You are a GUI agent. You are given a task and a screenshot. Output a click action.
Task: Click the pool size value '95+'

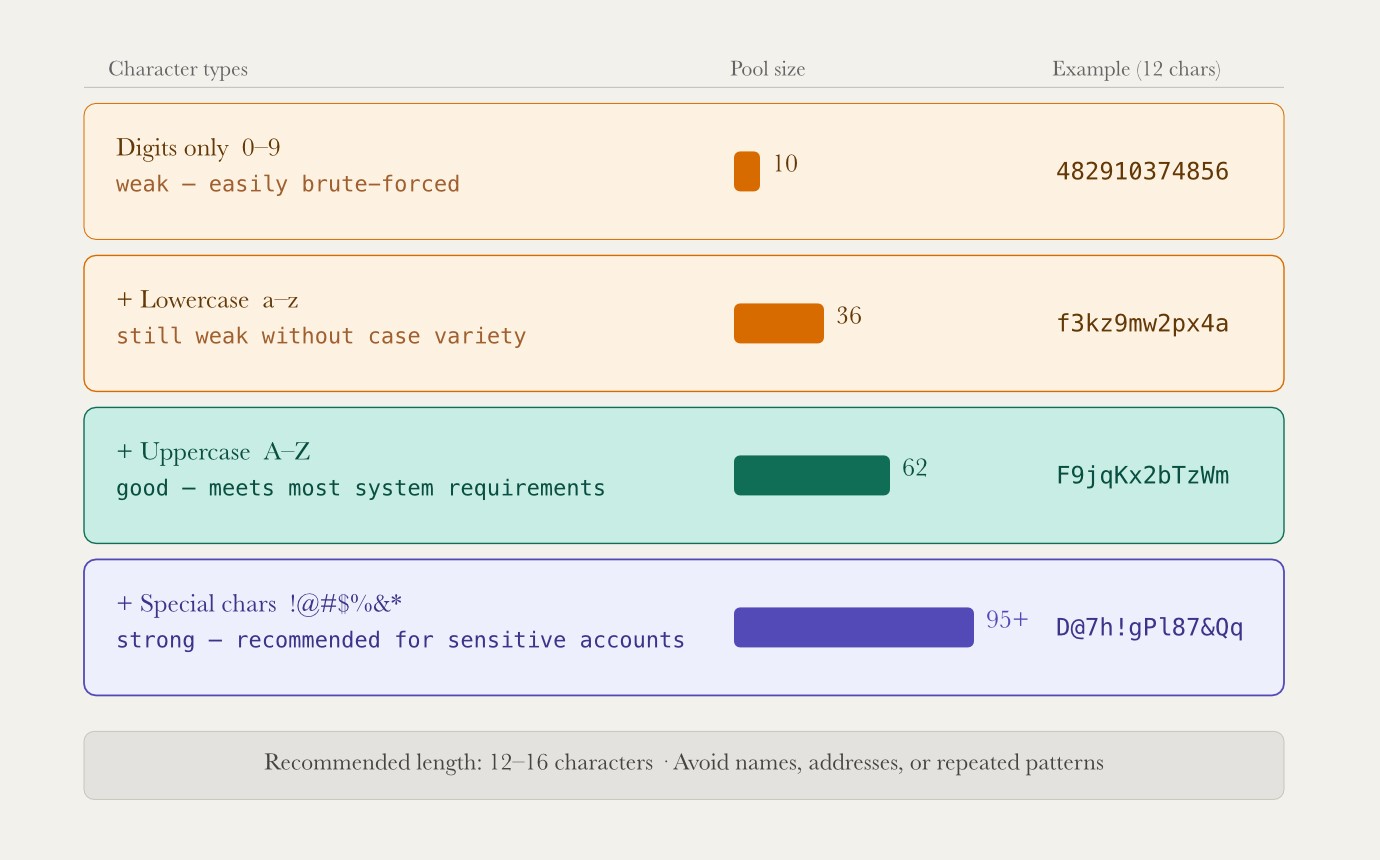[x=1007, y=620]
